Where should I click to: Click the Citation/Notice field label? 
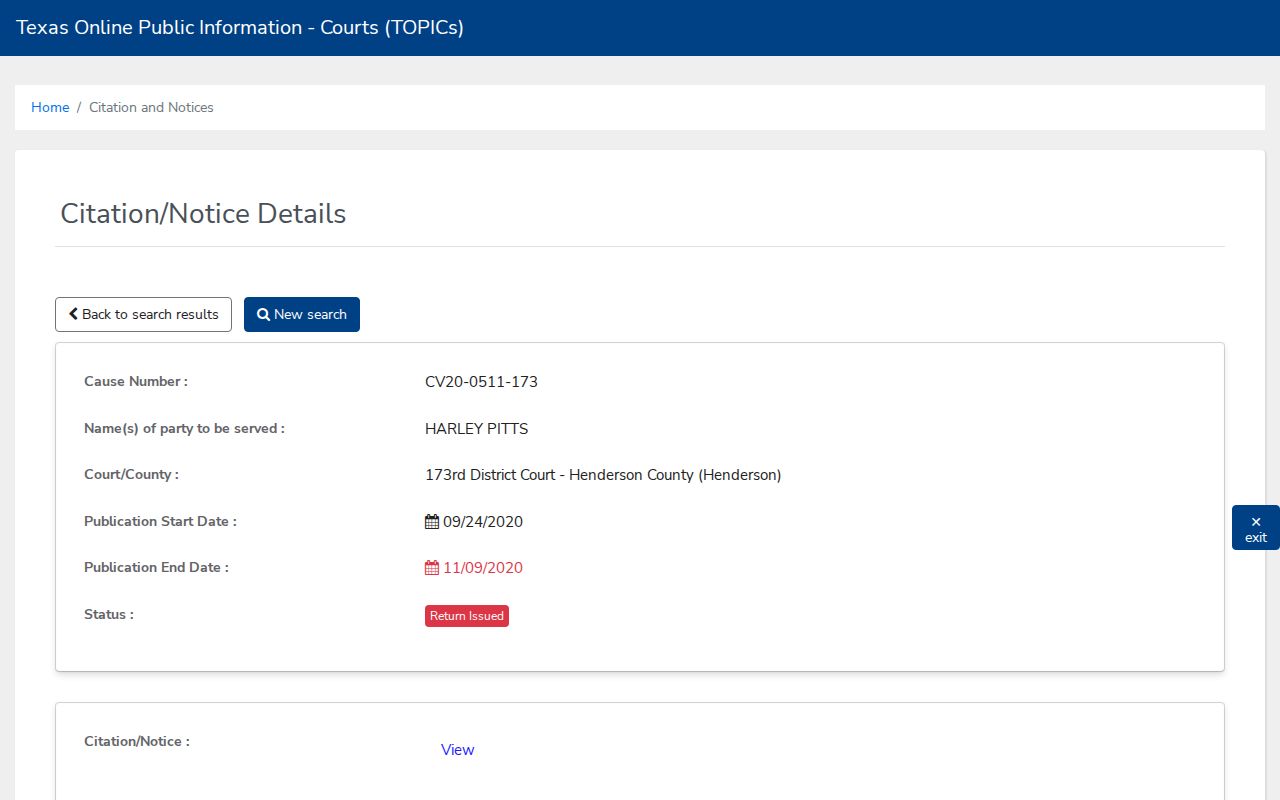[x=137, y=741]
